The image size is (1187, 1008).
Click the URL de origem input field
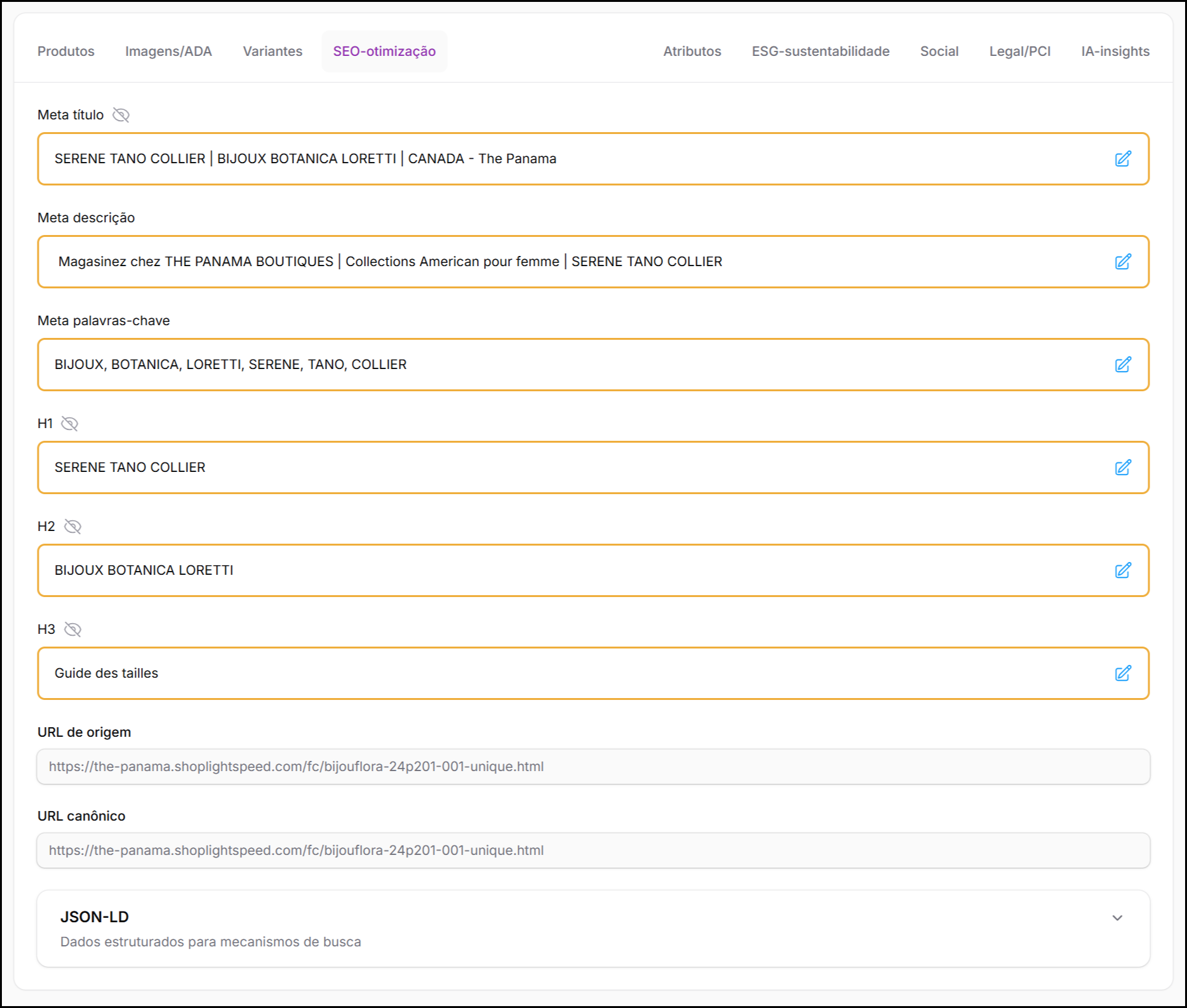pyautogui.click(x=593, y=767)
